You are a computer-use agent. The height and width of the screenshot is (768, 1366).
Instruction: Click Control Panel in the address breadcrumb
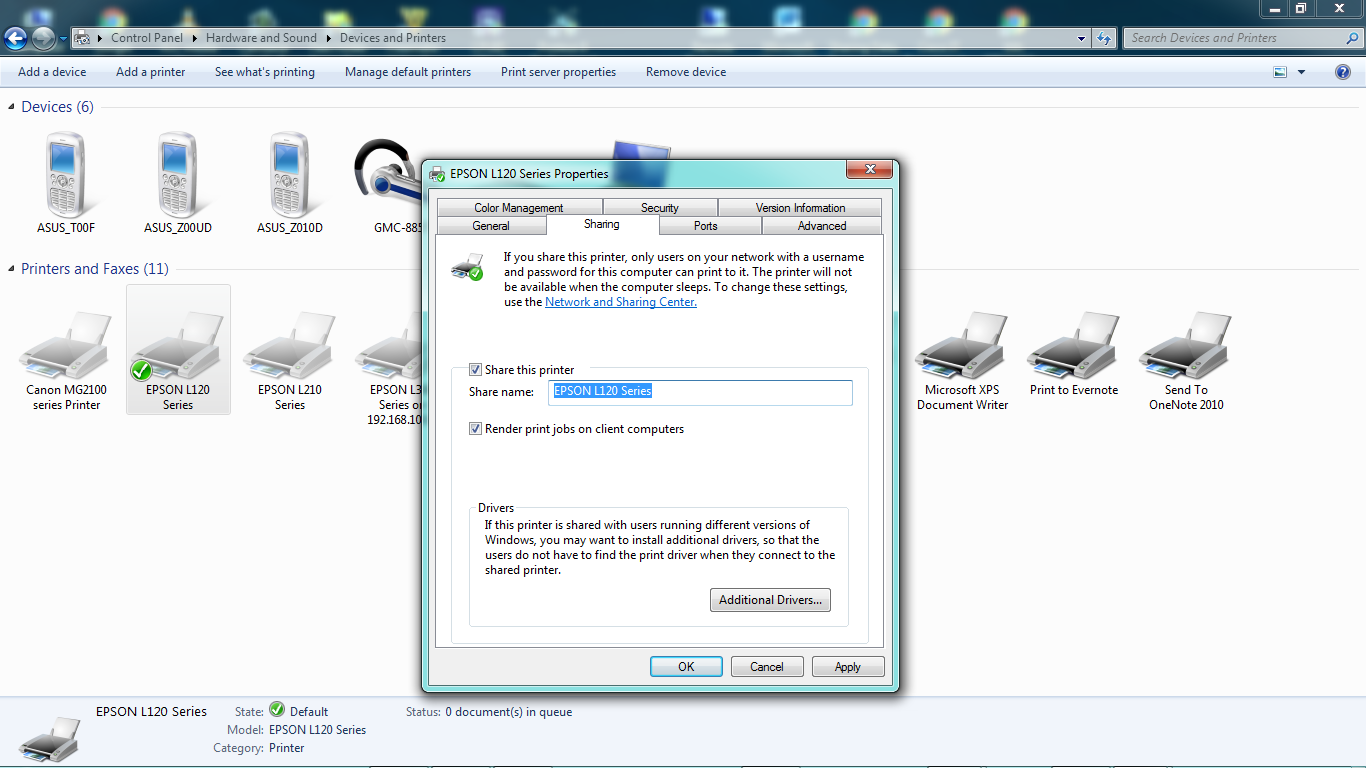click(147, 38)
